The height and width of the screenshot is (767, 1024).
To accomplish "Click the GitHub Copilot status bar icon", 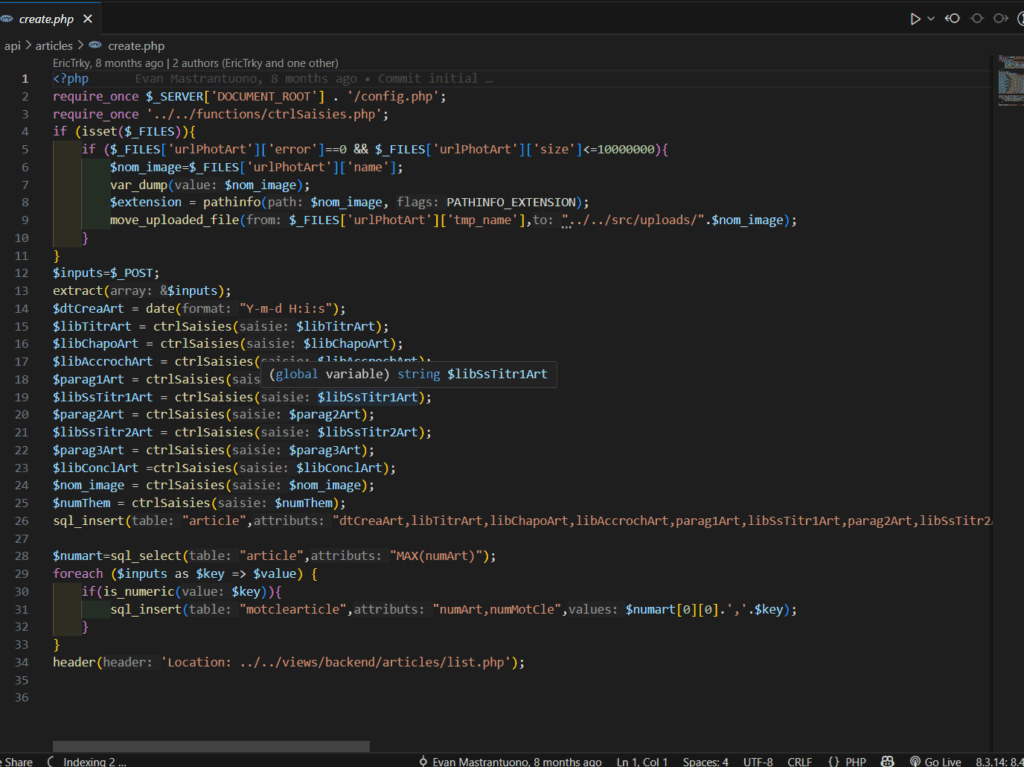I will [x=886, y=761].
